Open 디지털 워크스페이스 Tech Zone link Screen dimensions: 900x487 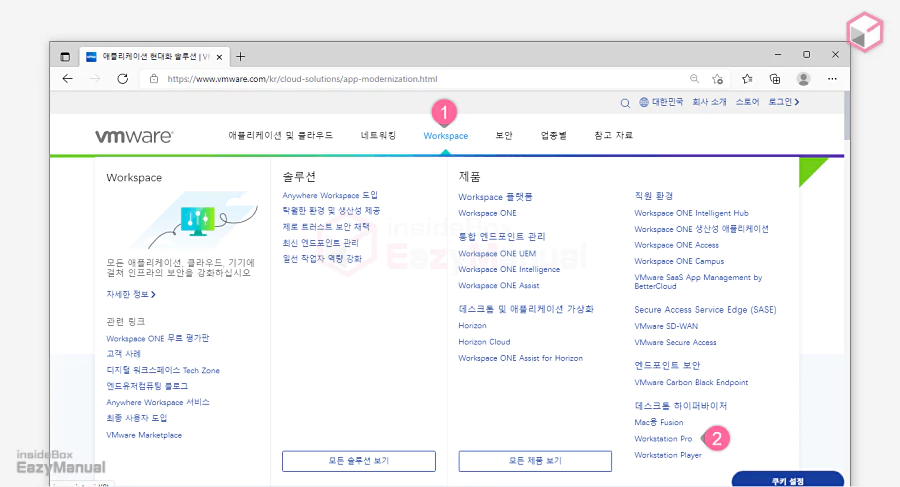pos(163,370)
